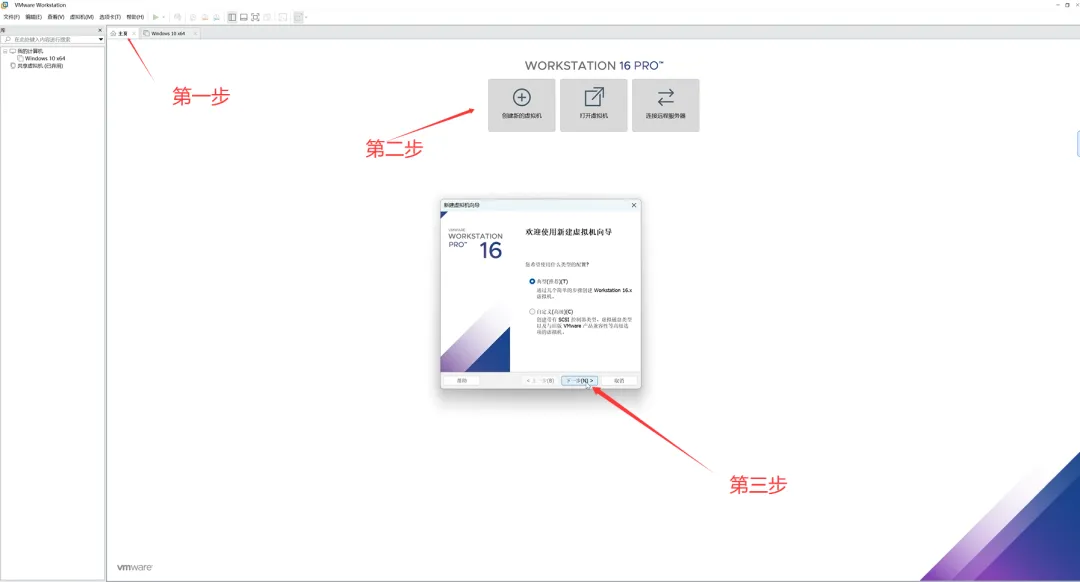Image resolution: width=1080 pixels, height=582 pixels.
Task: Close the library panel with its X
Action: [100, 30]
